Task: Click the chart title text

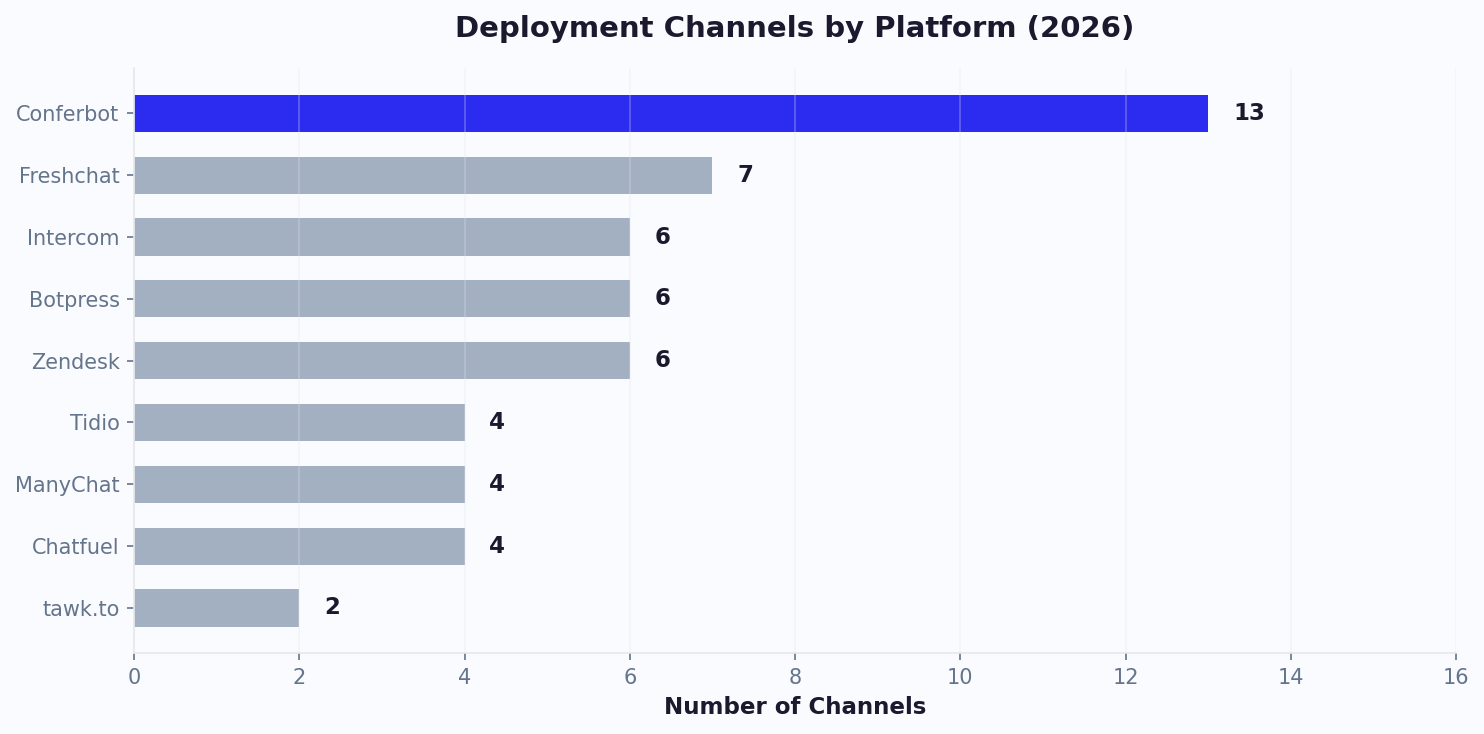Action: pyautogui.click(x=793, y=27)
